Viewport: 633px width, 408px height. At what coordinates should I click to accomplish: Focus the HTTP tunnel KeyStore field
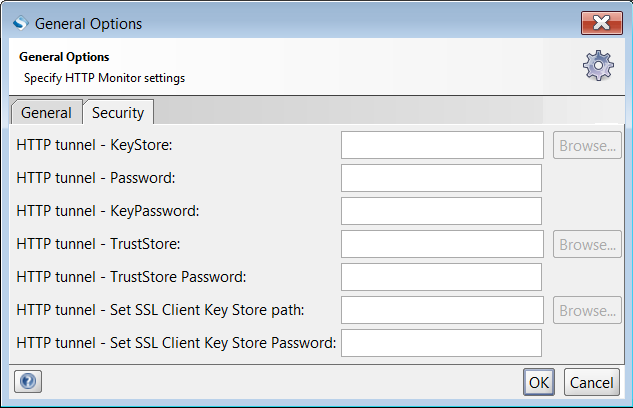point(441,146)
